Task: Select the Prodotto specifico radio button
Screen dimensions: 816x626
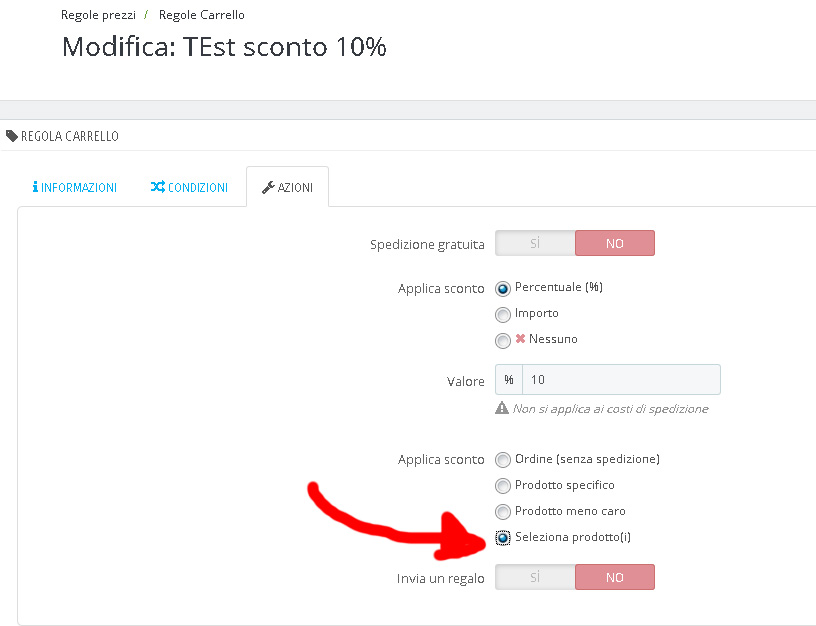Action: coord(503,487)
